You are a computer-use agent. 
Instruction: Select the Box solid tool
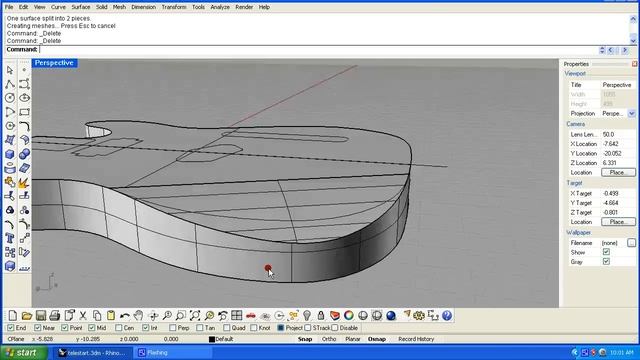point(10,154)
